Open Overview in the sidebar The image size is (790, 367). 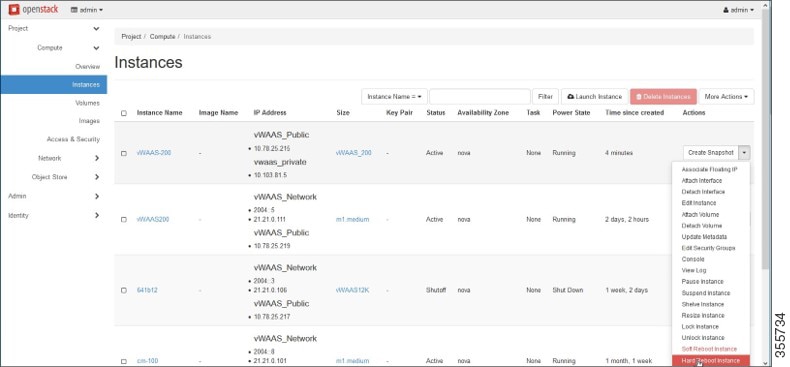click(x=88, y=67)
